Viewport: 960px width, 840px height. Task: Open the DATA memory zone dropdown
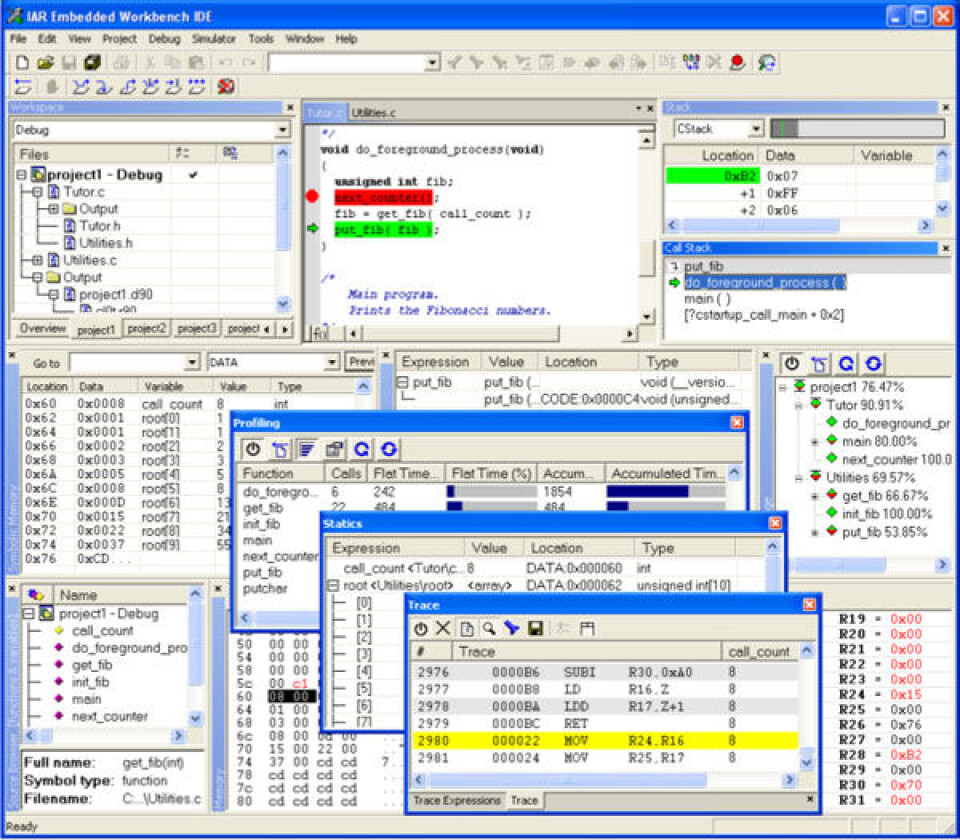pyautogui.click(x=331, y=362)
